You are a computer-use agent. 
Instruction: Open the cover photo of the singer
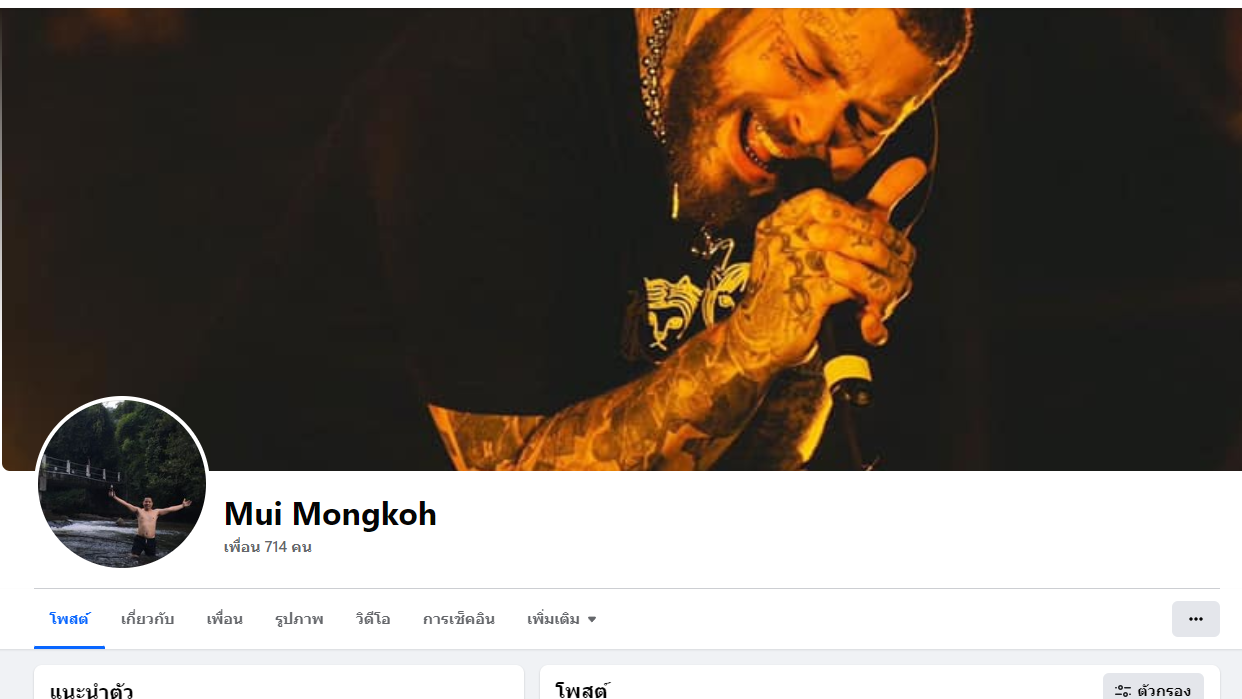[x=621, y=239]
